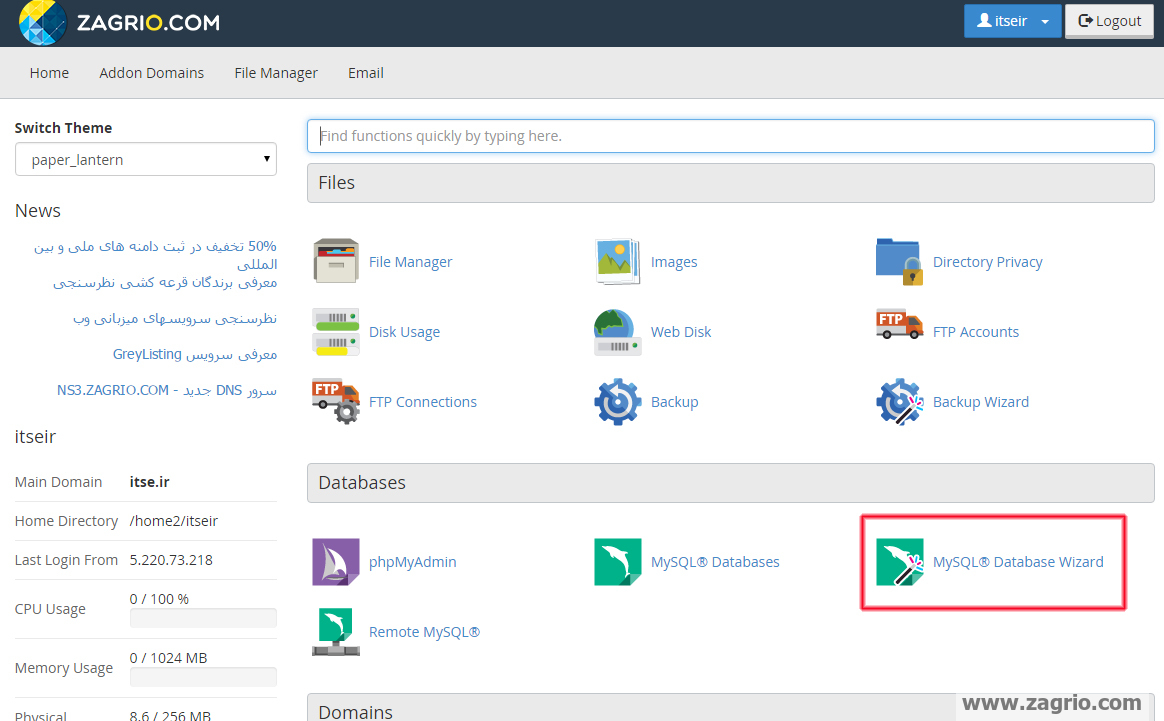The image size is (1164, 721).
Task: Click the phpMyAdmin text link
Action: pyautogui.click(x=413, y=562)
